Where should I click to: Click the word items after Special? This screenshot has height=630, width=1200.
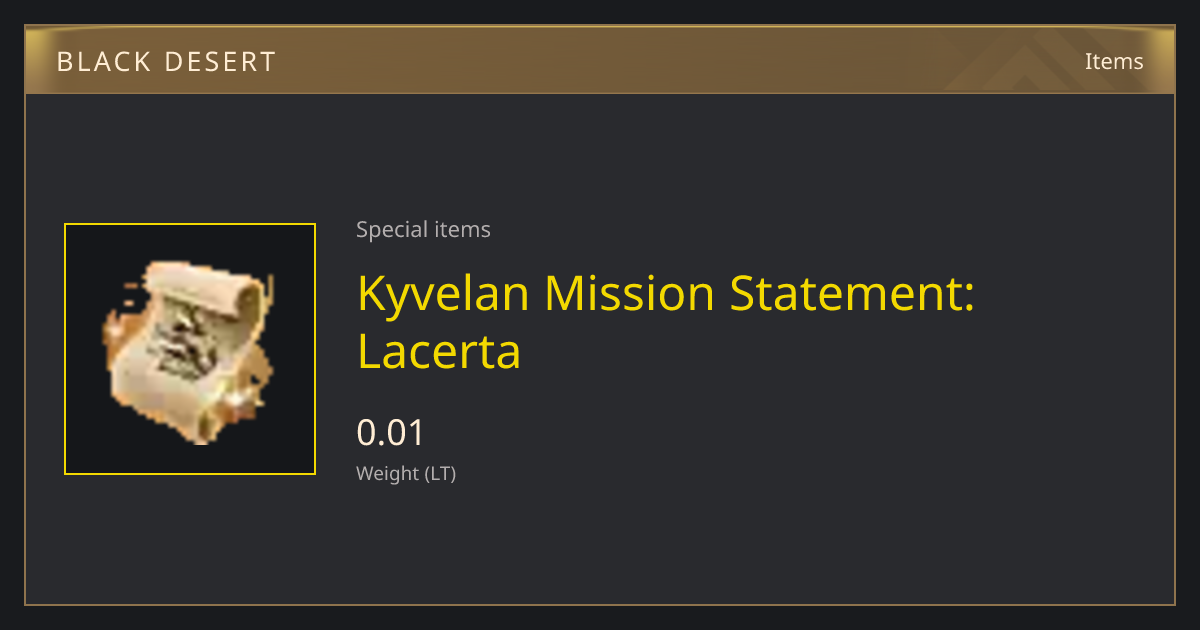463,230
